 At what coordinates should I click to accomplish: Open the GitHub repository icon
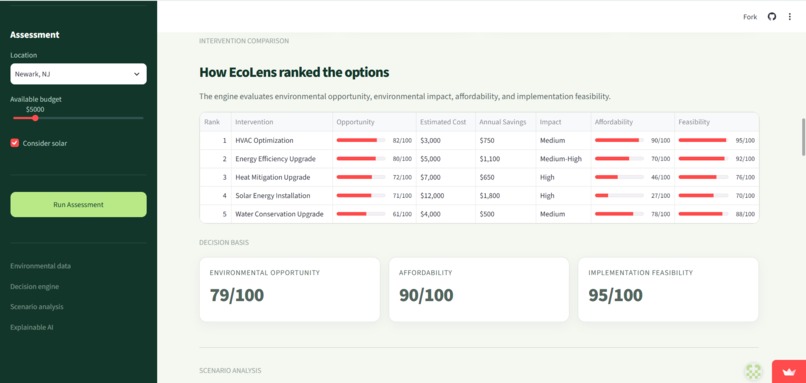pos(772,17)
